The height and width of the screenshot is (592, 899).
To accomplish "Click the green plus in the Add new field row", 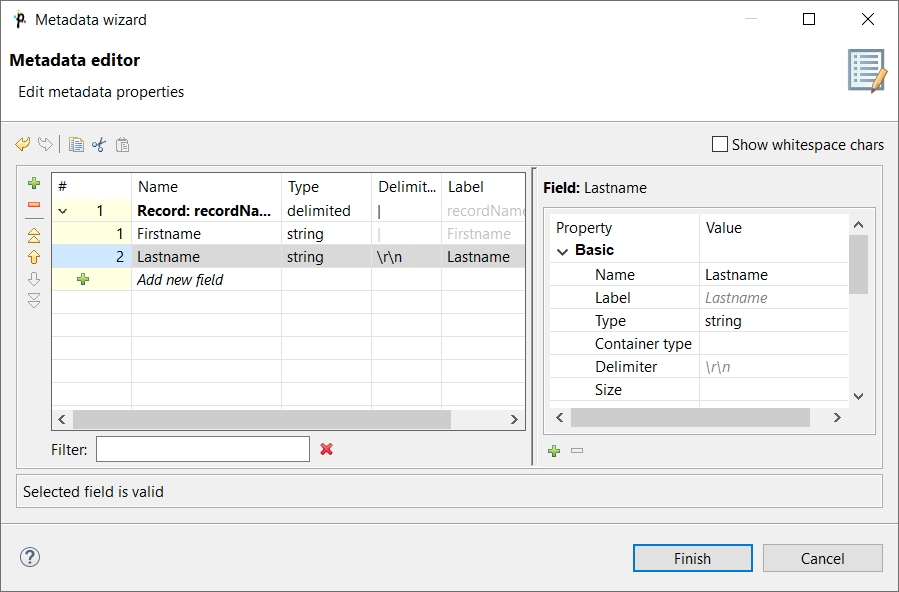I will tap(83, 279).
